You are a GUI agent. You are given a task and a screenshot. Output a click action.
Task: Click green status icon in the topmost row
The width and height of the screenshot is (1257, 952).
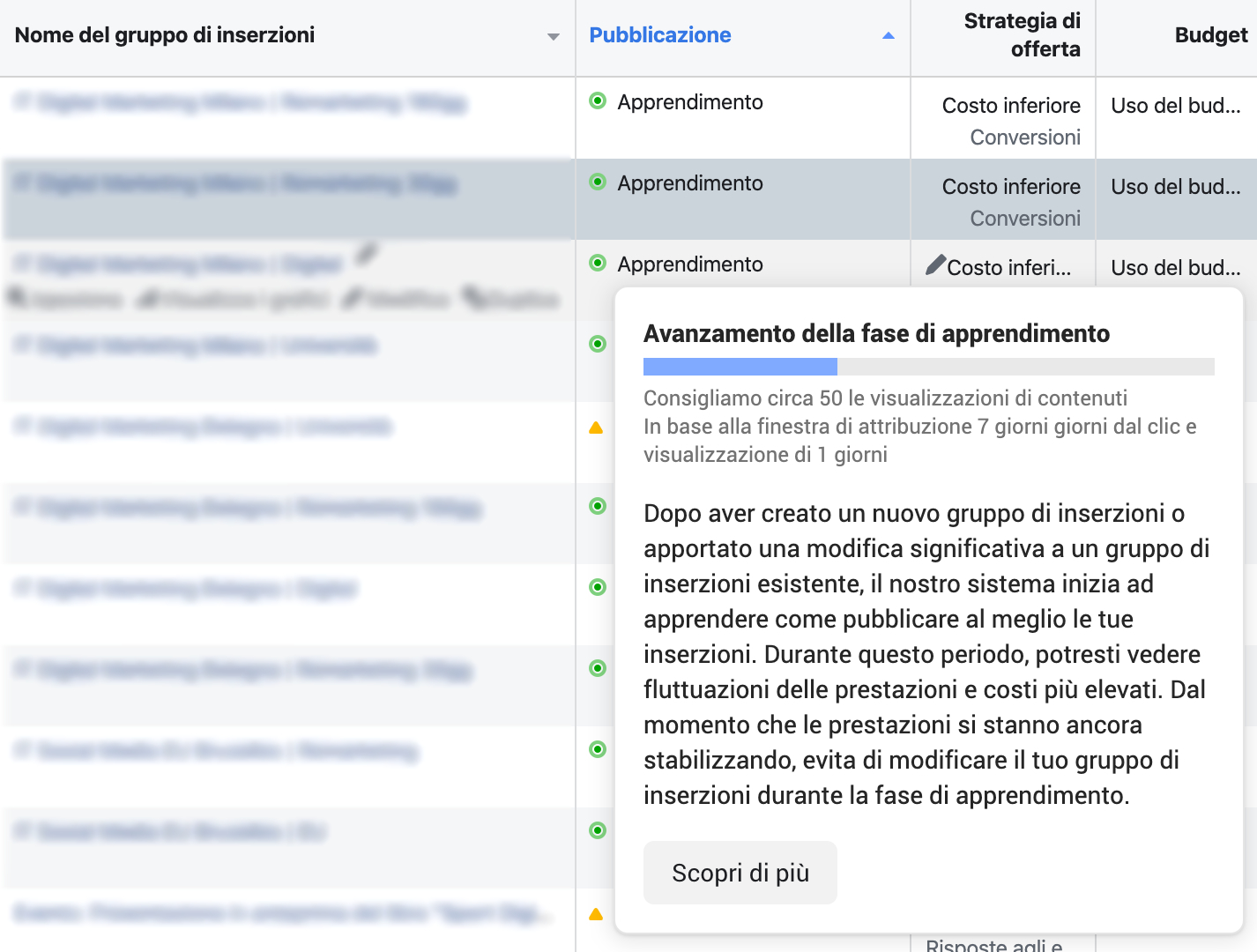tap(598, 100)
